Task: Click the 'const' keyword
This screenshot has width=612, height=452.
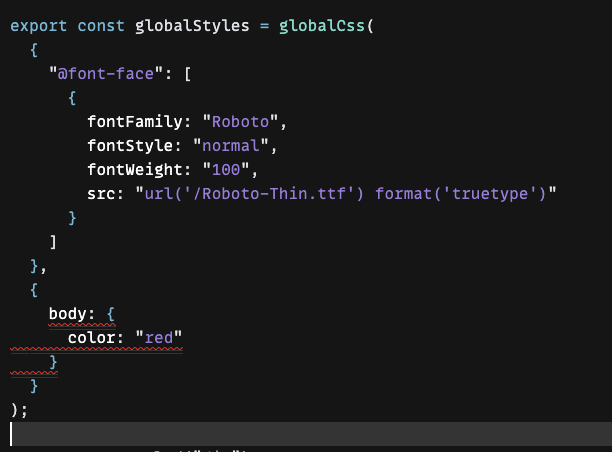Action: coord(101,26)
